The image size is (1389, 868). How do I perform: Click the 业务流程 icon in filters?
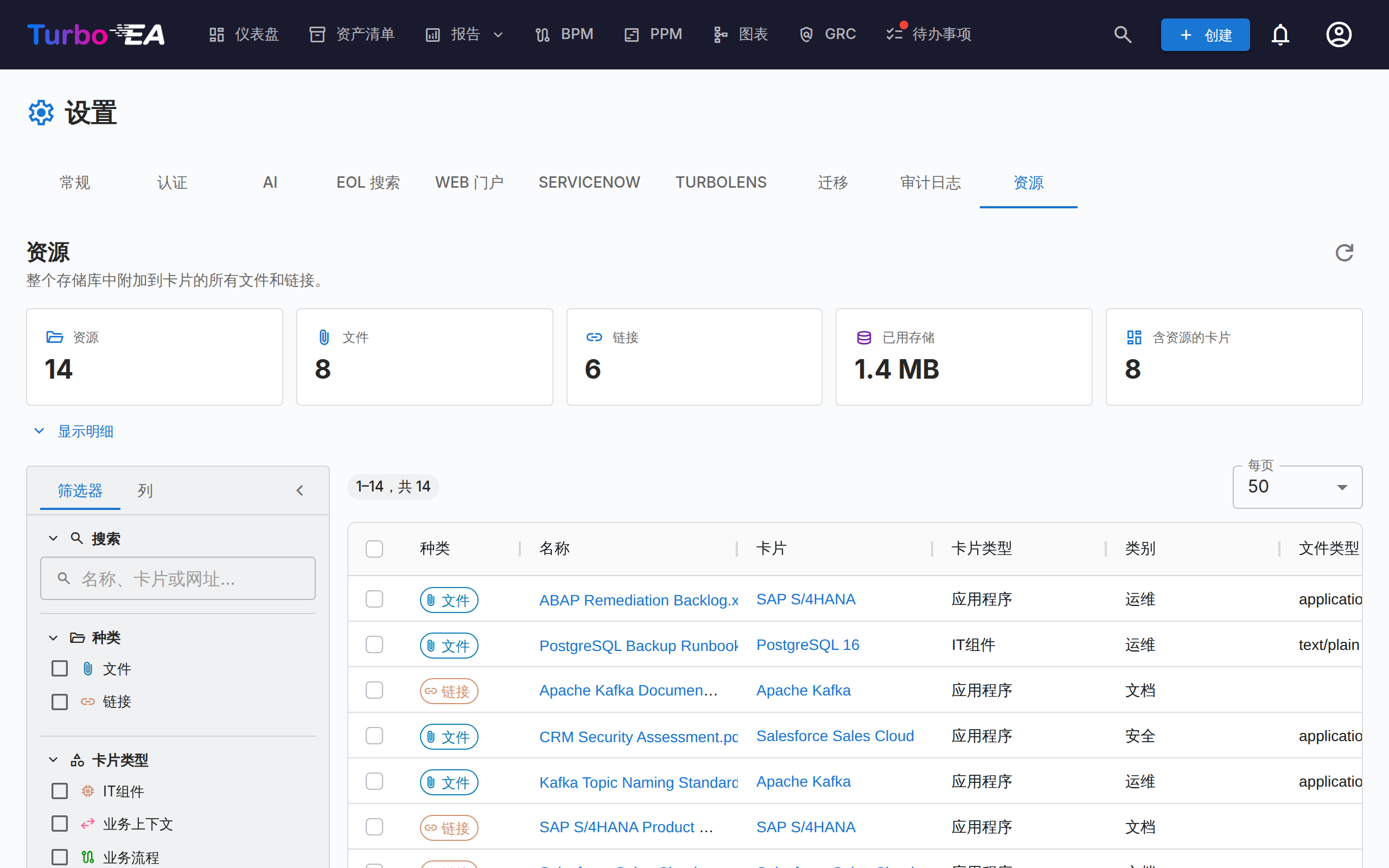coord(87,857)
